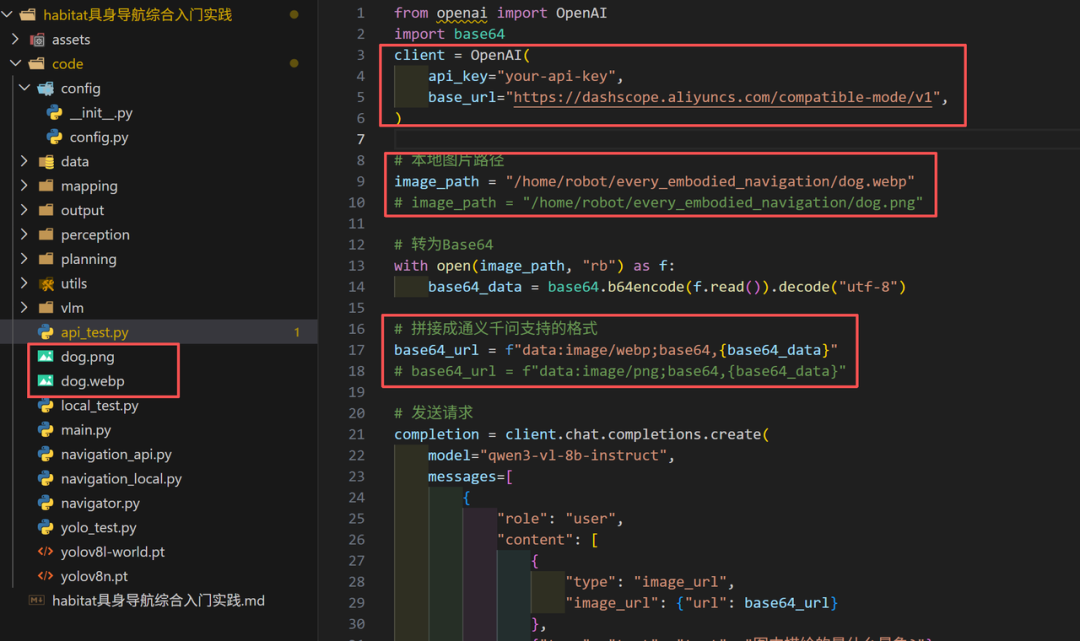The width and height of the screenshot is (1080, 641).
Task: Click the Python icon beside config.py
Action: click(54, 137)
